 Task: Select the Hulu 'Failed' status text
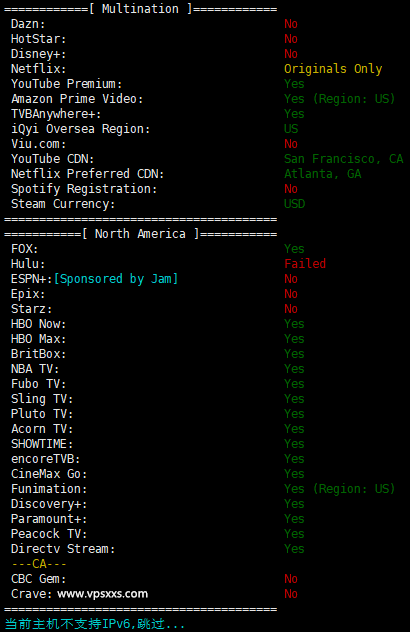[x=305, y=264]
